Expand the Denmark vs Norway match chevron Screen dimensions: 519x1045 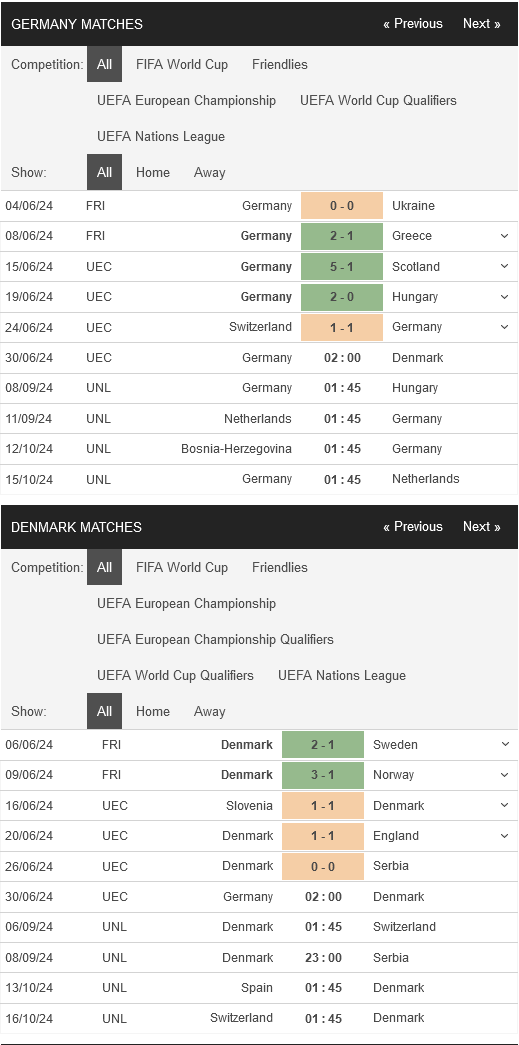(504, 774)
